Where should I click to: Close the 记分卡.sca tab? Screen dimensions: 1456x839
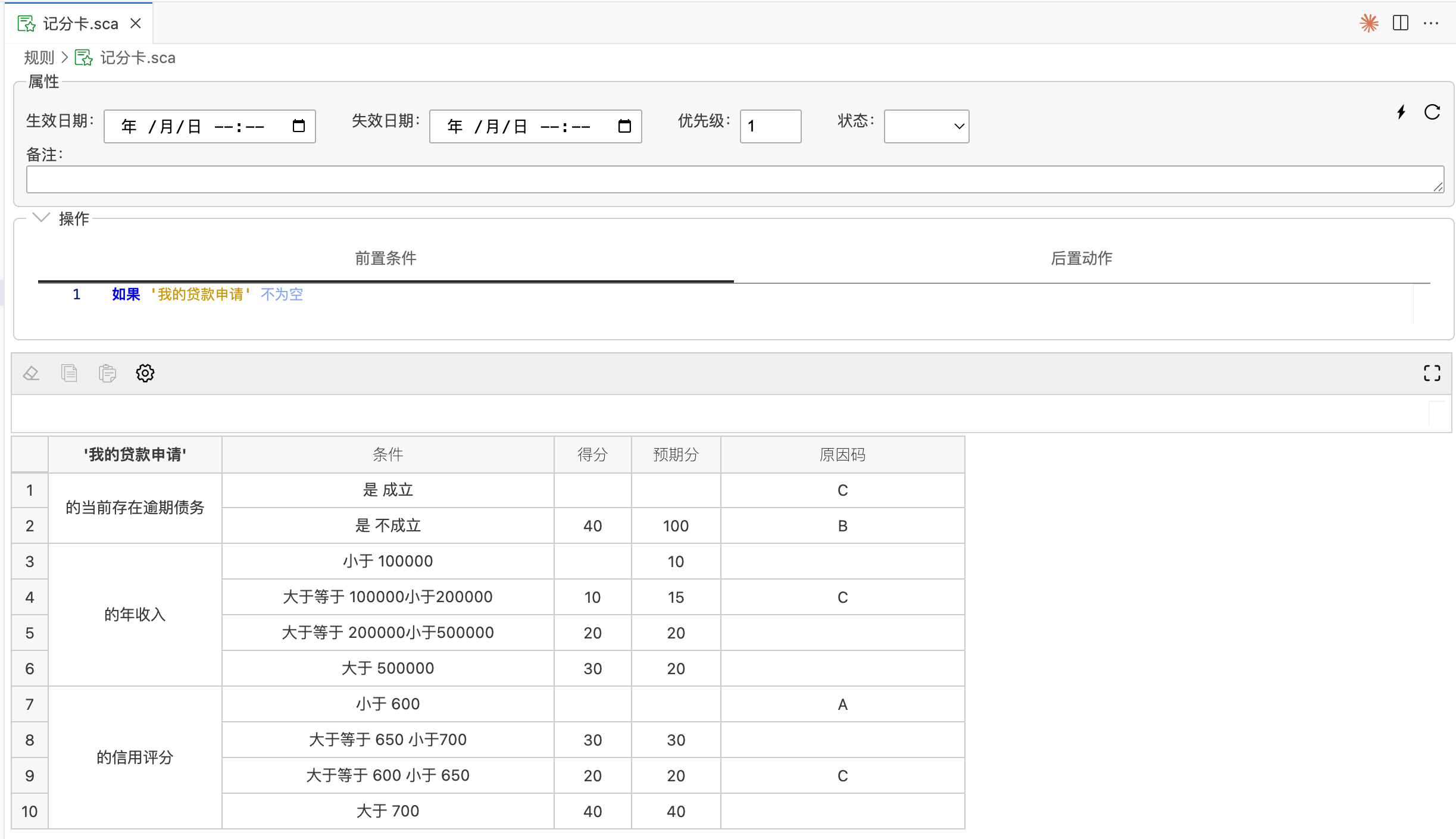pyautogui.click(x=136, y=23)
